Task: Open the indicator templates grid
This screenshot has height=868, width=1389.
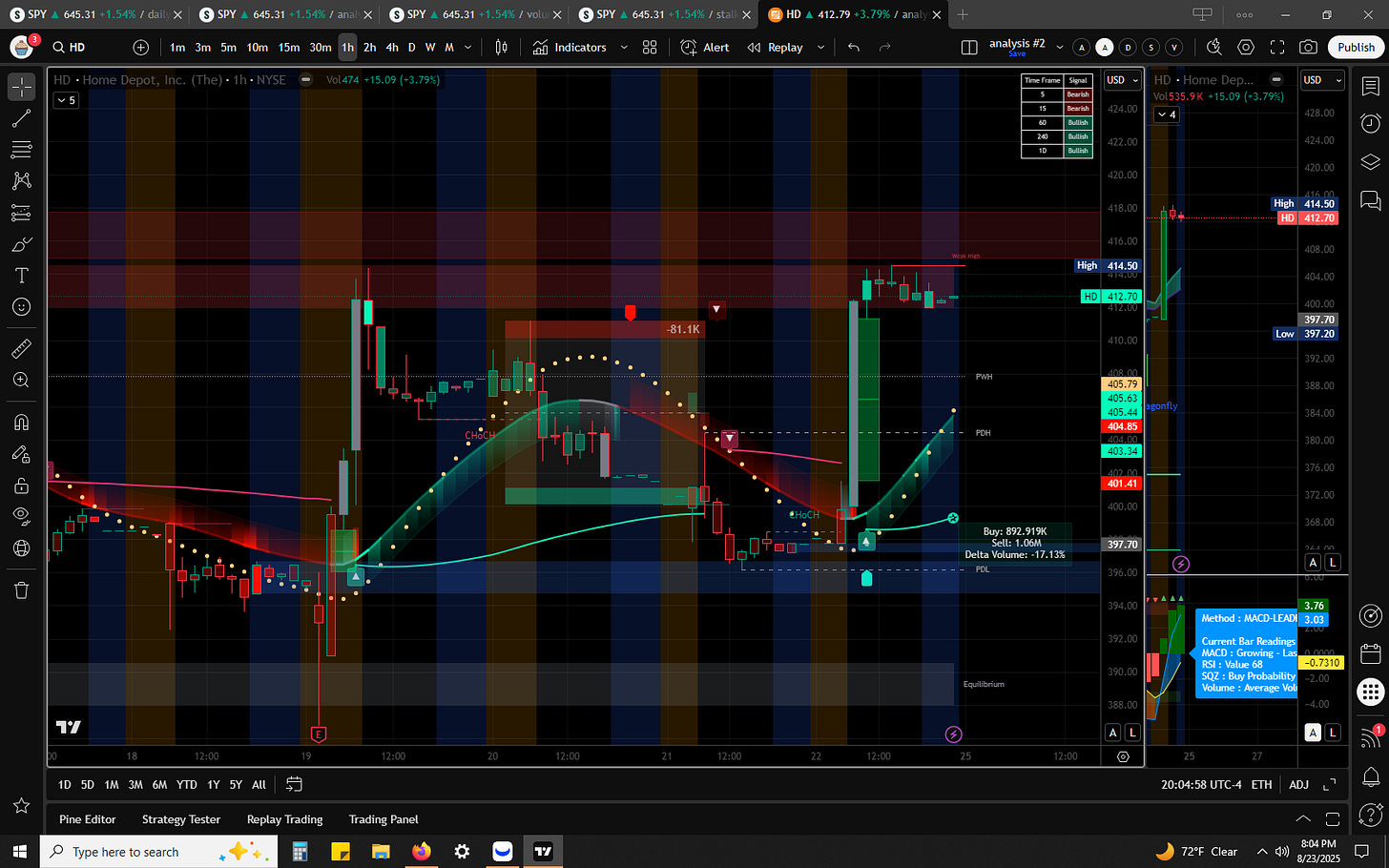Action: pyautogui.click(x=650, y=47)
